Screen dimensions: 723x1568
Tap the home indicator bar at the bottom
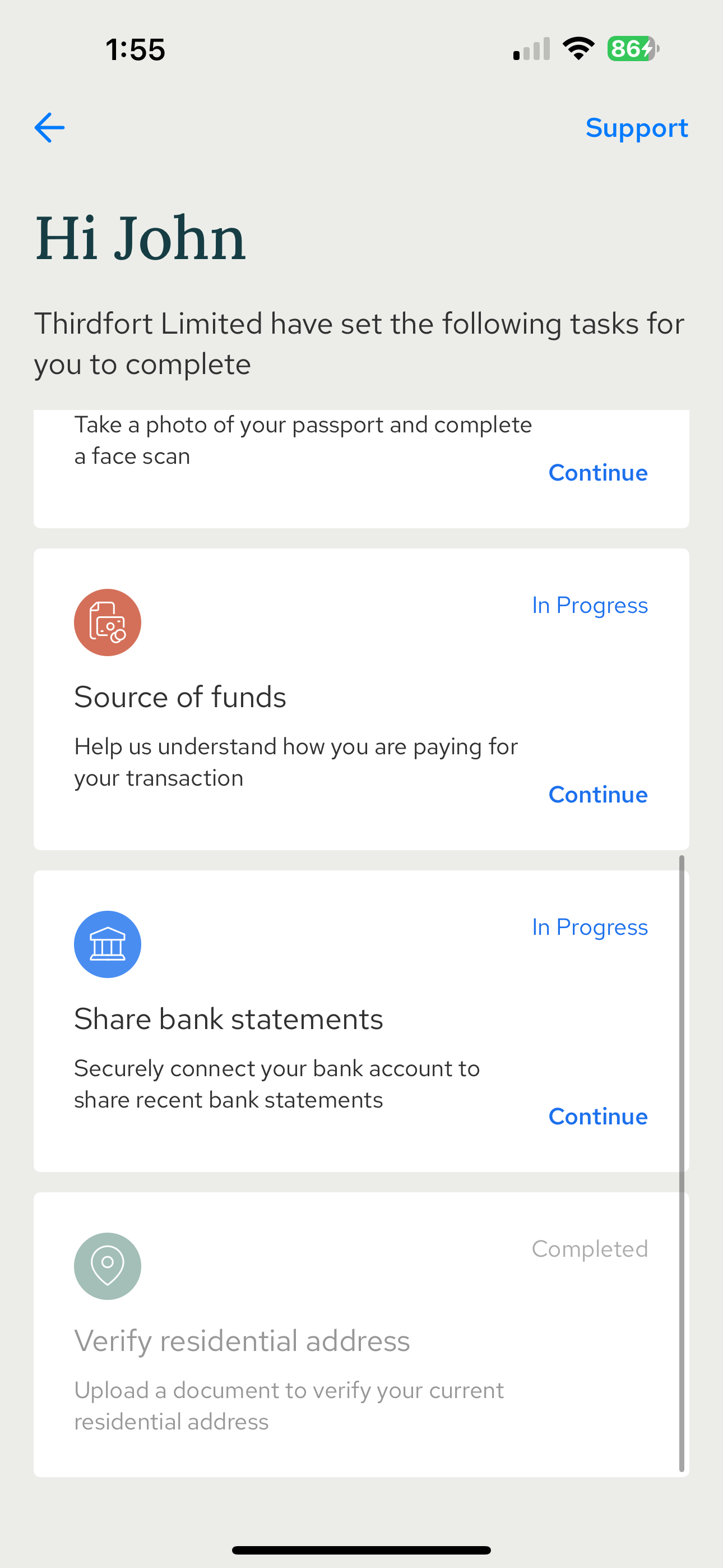(x=361, y=1549)
